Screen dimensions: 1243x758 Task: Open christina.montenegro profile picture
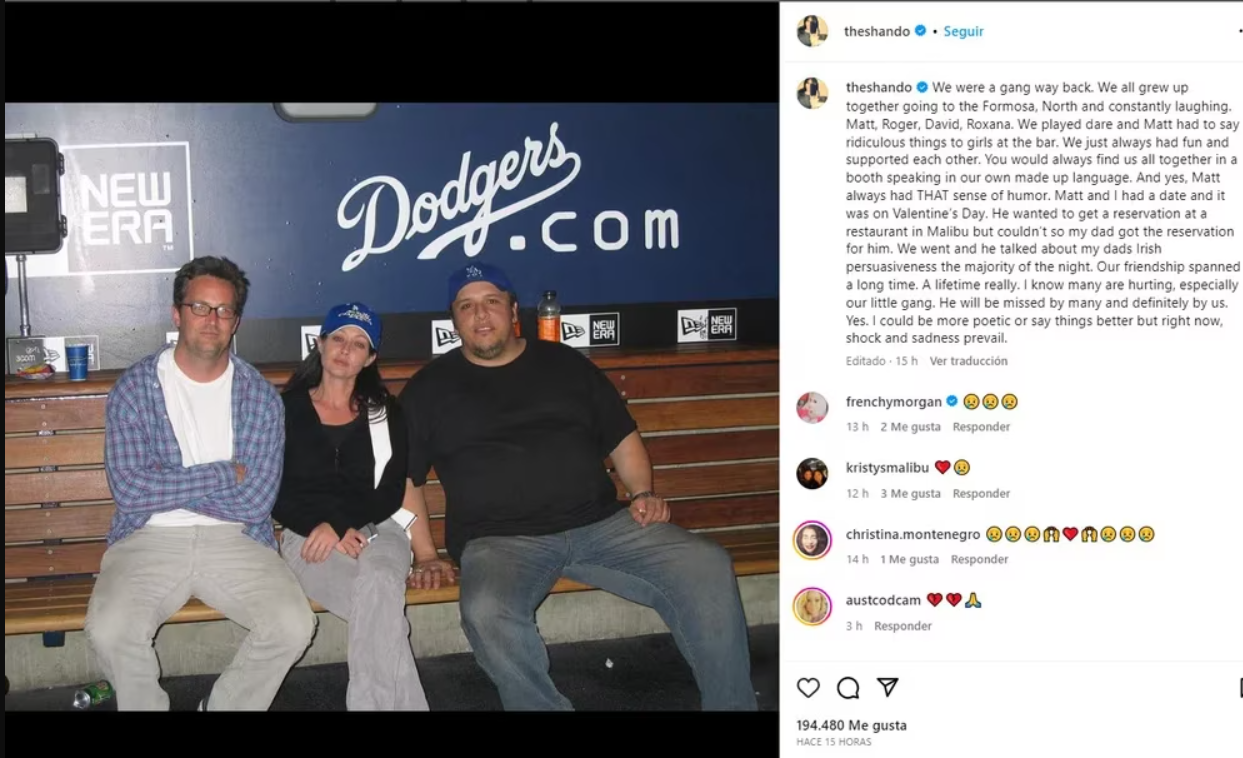(x=812, y=540)
